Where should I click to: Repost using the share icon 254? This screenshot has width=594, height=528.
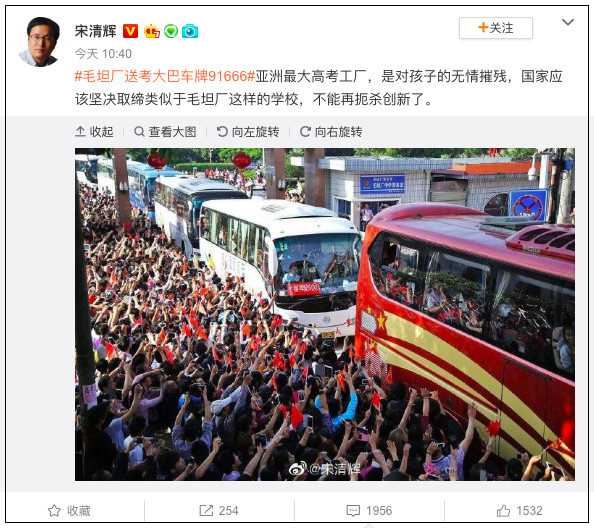(x=219, y=511)
